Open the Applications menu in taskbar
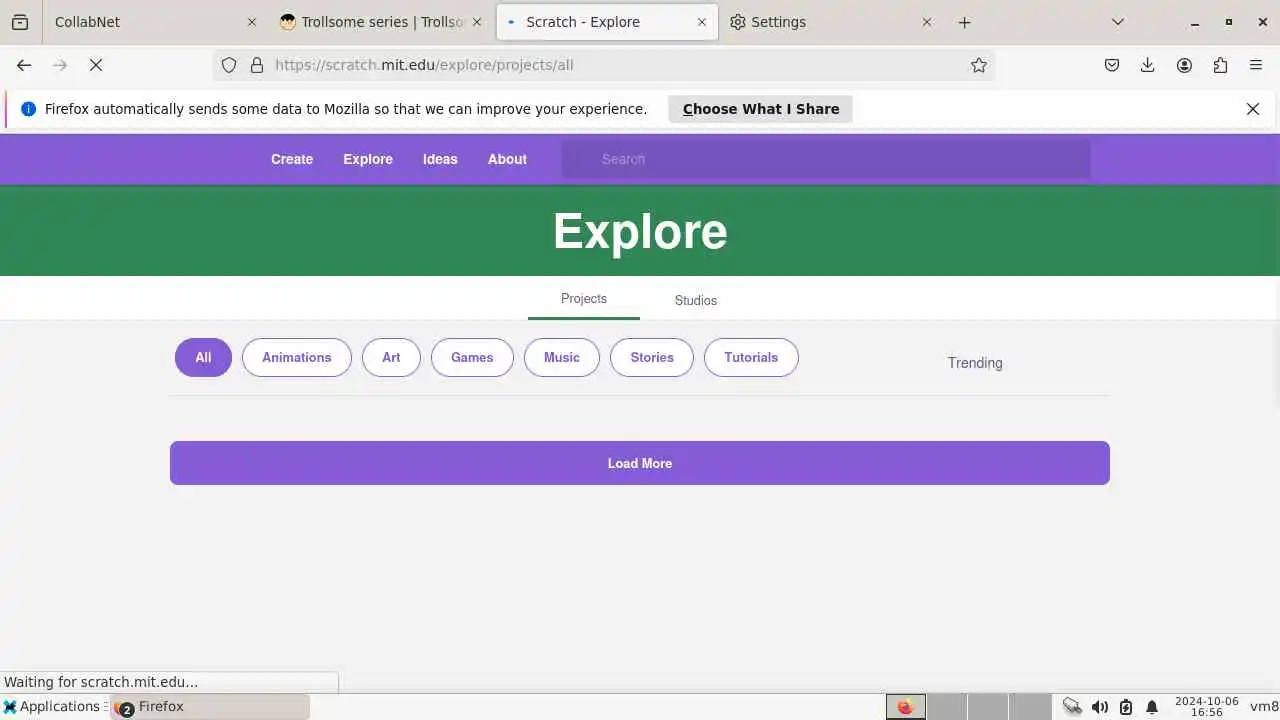 click(54, 707)
